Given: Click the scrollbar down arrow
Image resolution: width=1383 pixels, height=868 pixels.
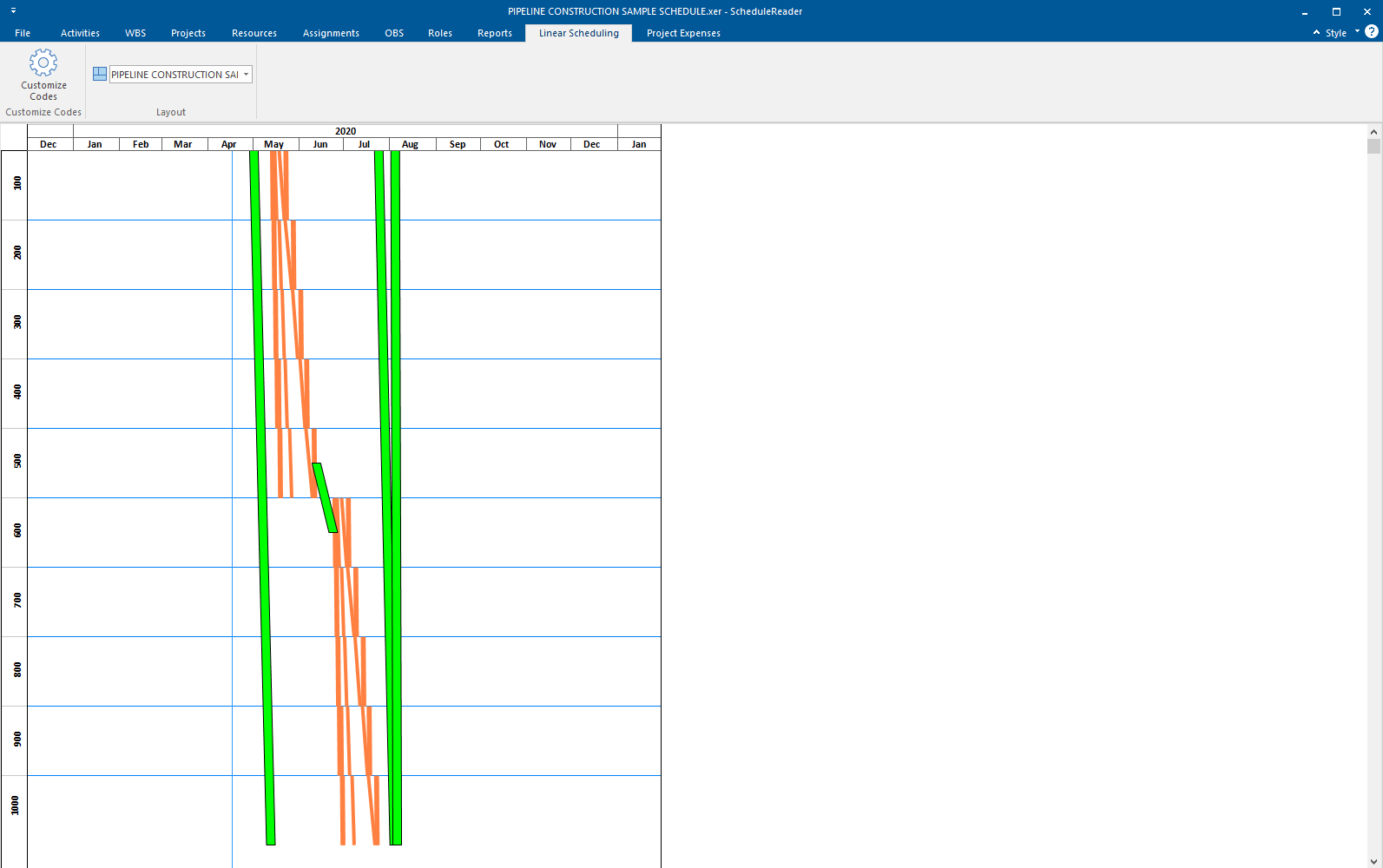Looking at the screenshot, I should click(1373, 861).
